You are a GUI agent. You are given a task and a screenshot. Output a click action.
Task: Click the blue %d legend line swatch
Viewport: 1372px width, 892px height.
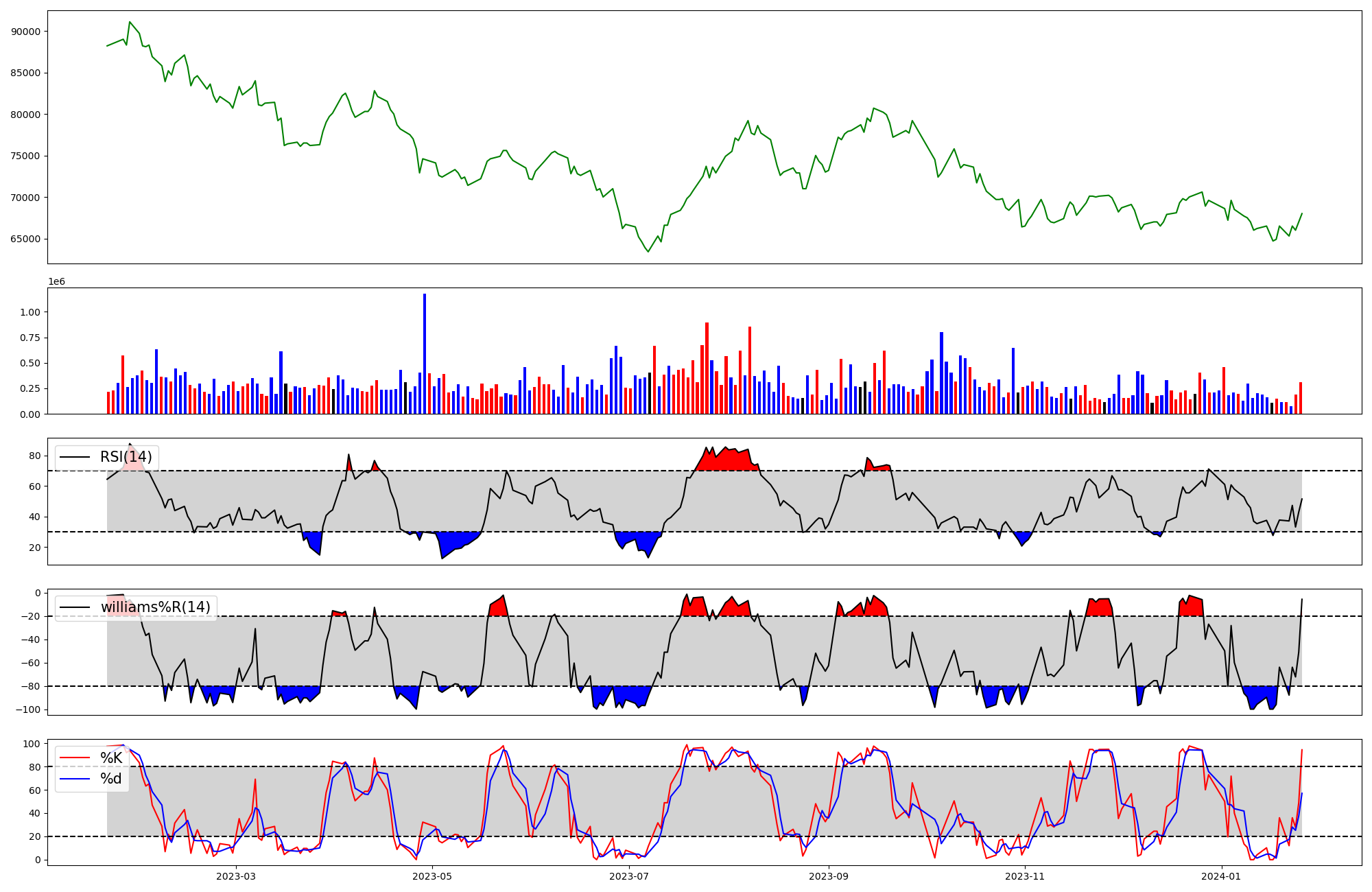[75, 779]
